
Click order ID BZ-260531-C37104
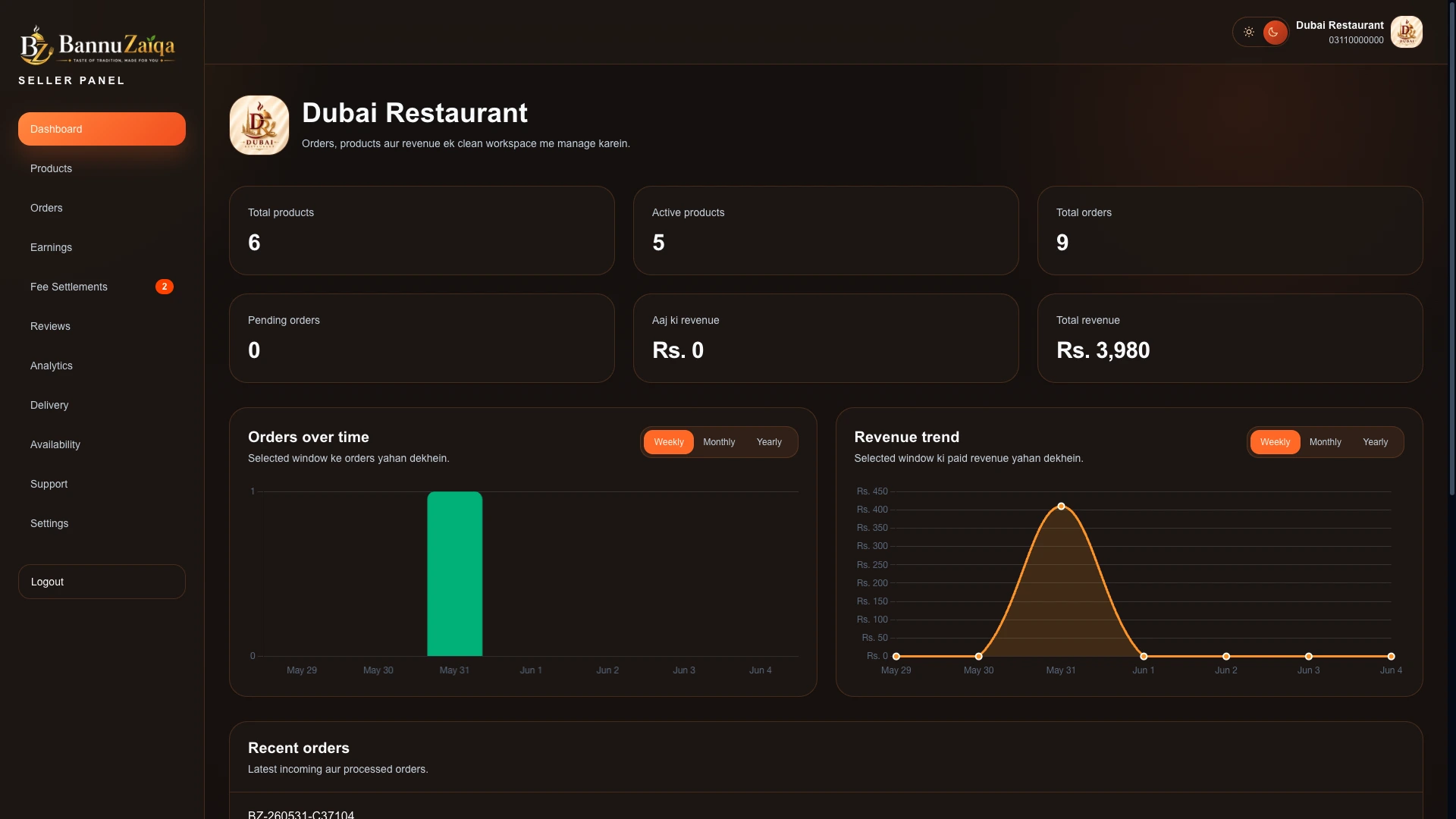click(x=301, y=814)
